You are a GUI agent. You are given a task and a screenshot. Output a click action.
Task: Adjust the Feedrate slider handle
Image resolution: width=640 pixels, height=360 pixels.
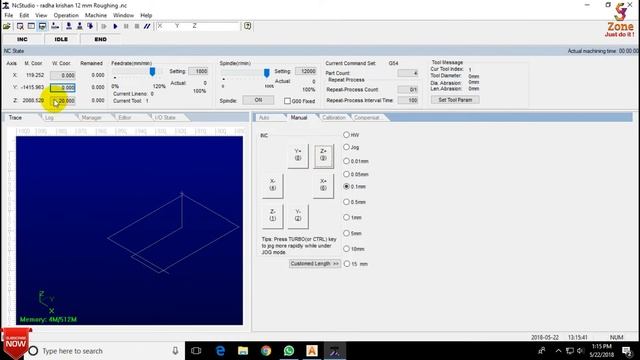pyautogui.click(x=152, y=72)
